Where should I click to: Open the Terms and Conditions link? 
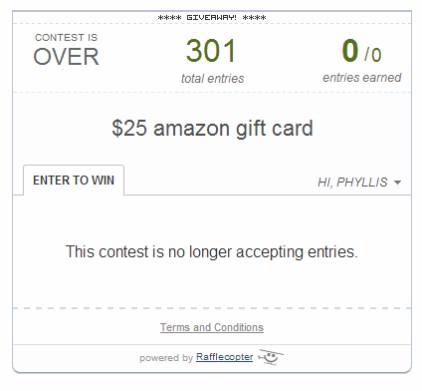point(212,327)
